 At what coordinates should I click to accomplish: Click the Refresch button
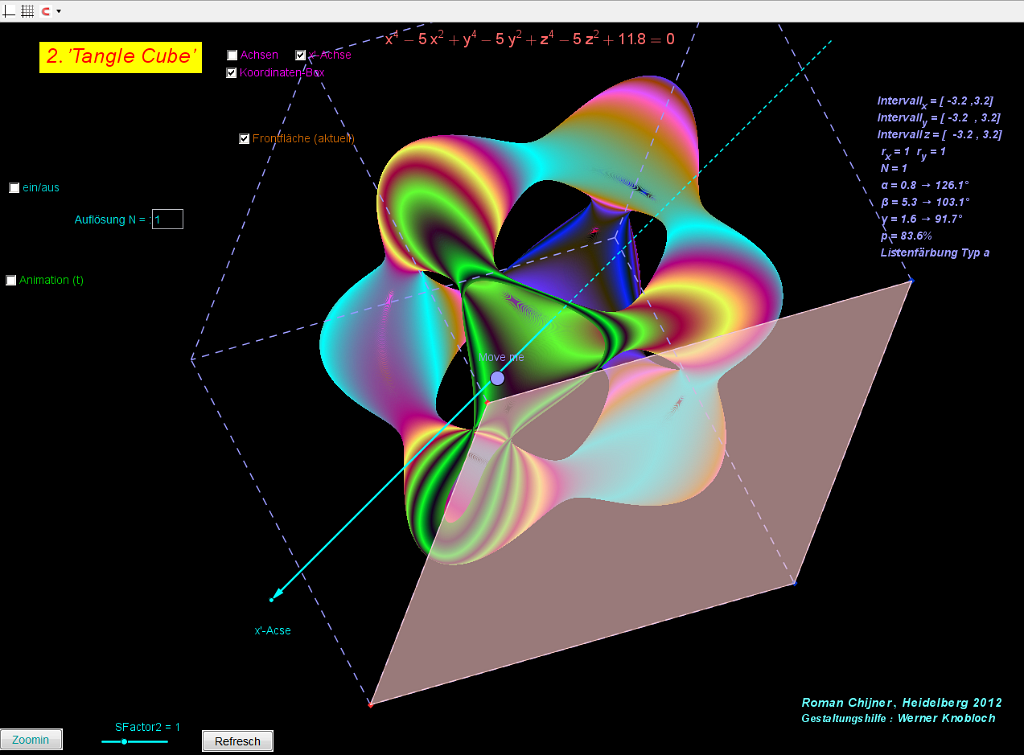pyautogui.click(x=237, y=741)
